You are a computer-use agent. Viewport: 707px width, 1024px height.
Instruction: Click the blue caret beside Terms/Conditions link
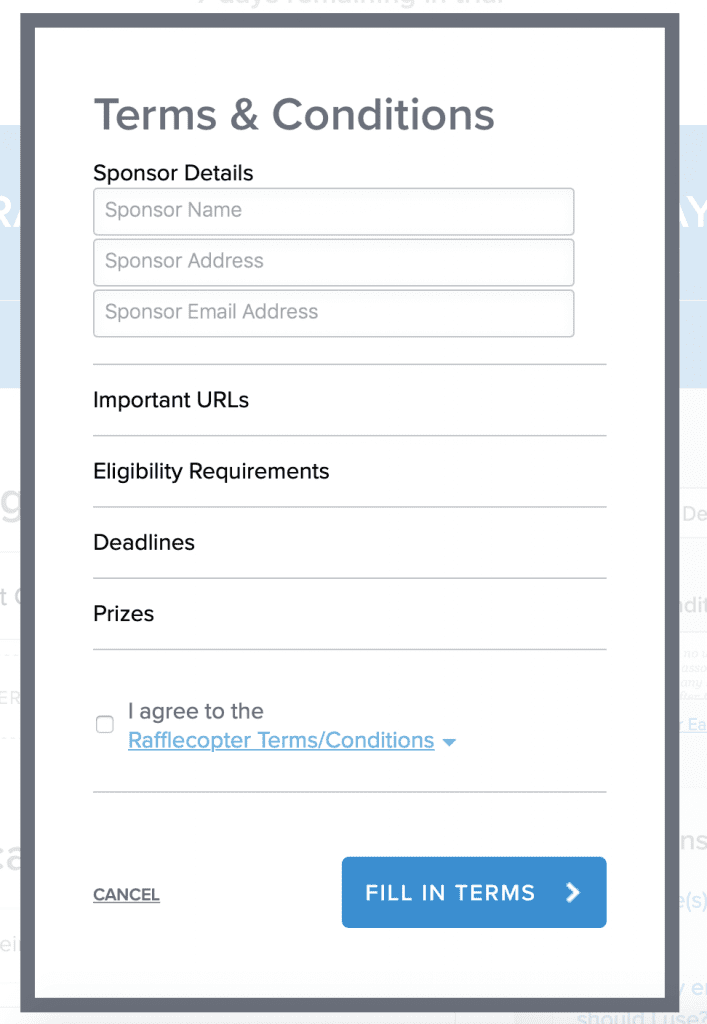pyautogui.click(x=449, y=742)
